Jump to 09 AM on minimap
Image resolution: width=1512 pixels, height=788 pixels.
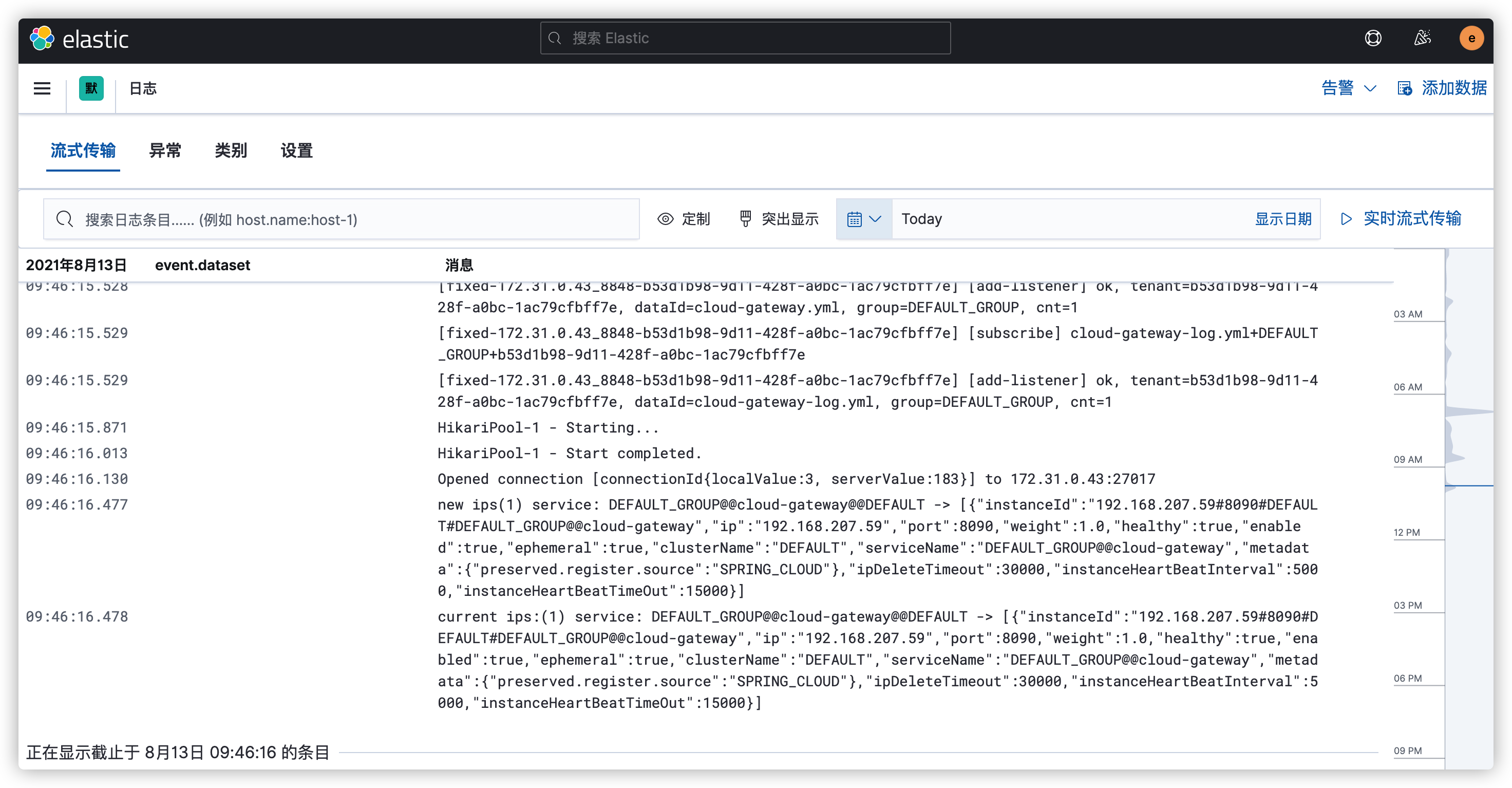(x=1408, y=459)
